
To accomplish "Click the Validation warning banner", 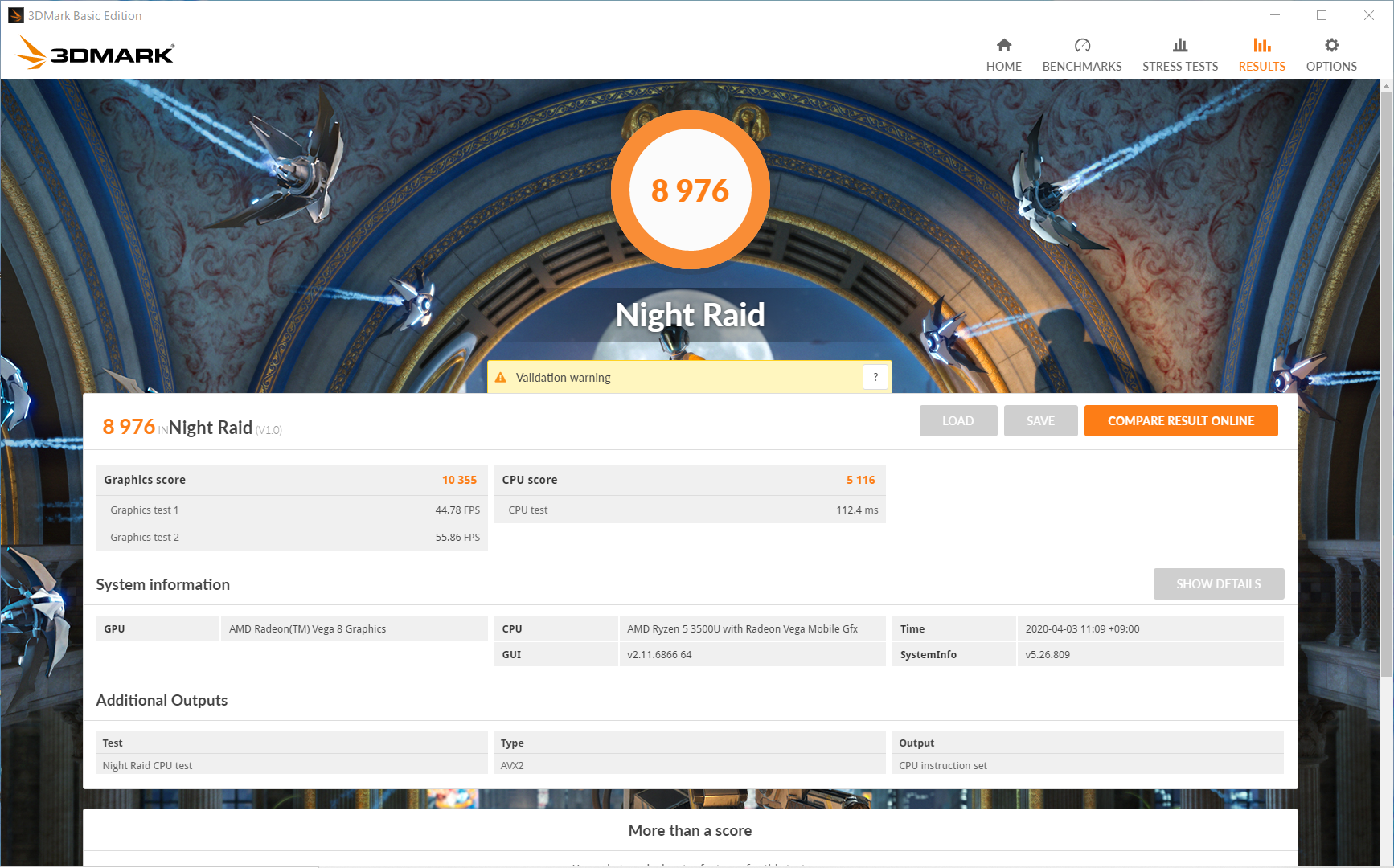I will pyautogui.click(x=690, y=377).
